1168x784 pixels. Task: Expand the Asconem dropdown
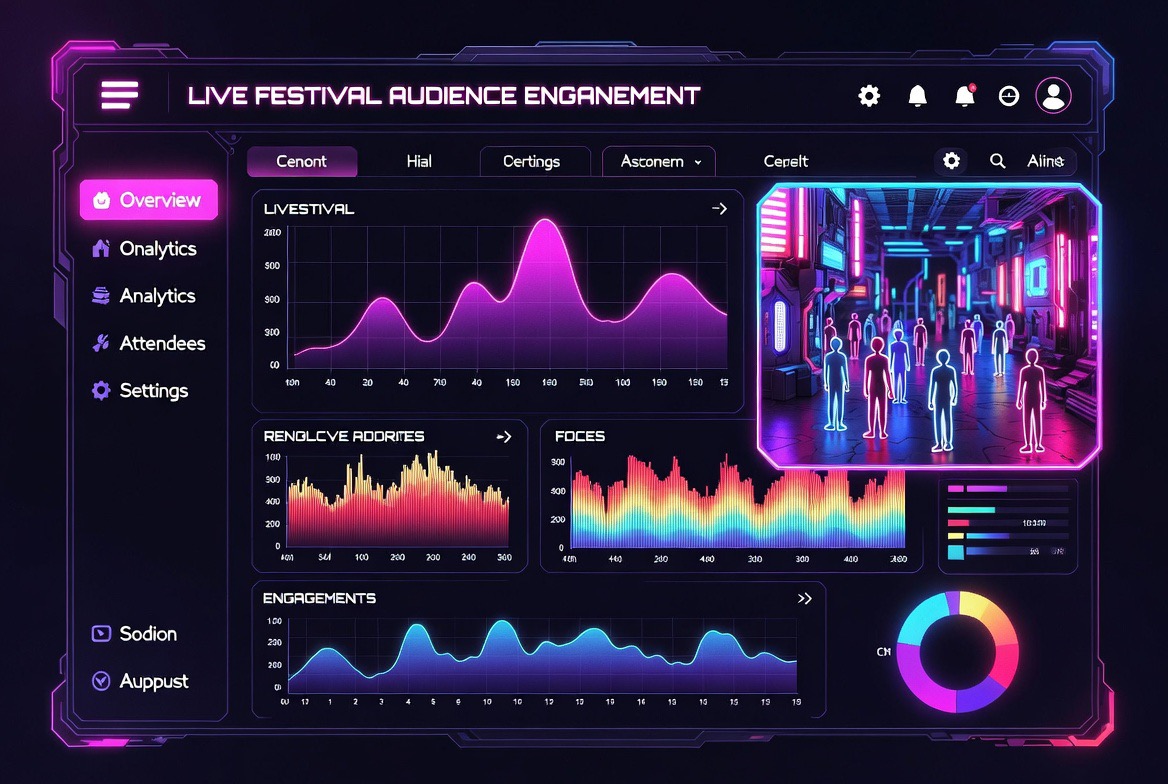coord(658,162)
